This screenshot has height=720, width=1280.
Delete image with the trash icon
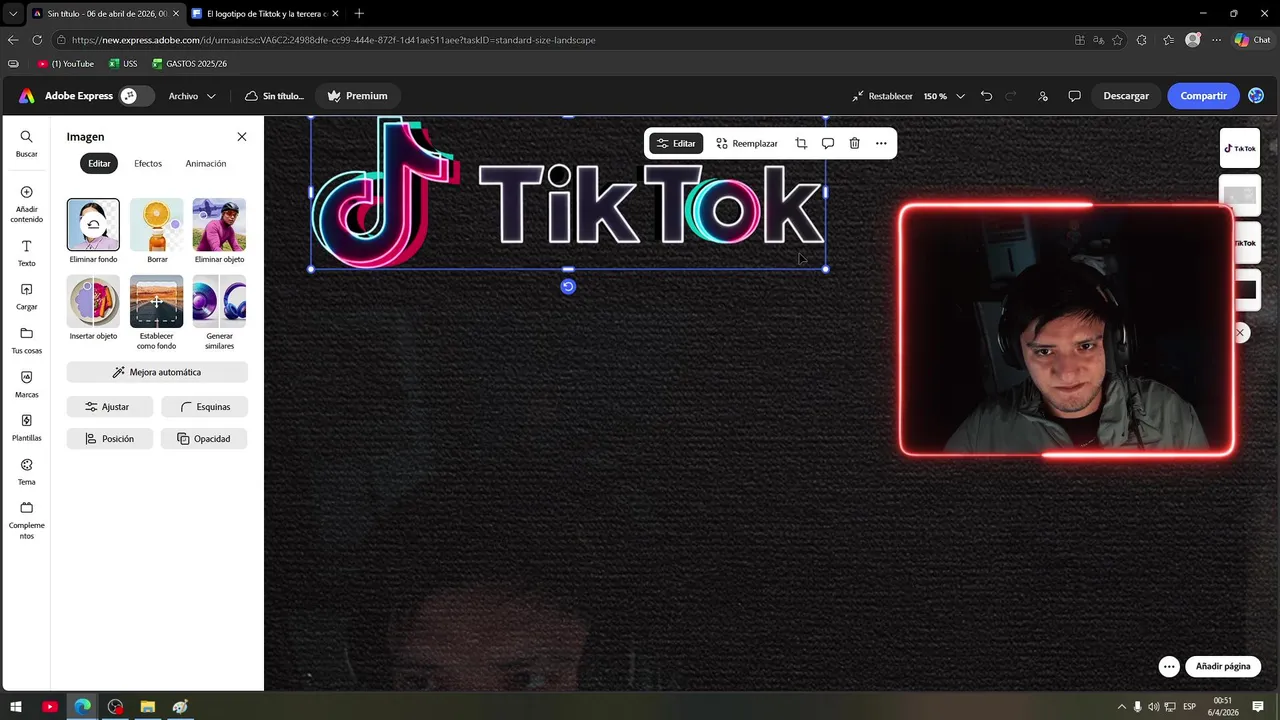(x=854, y=143)
